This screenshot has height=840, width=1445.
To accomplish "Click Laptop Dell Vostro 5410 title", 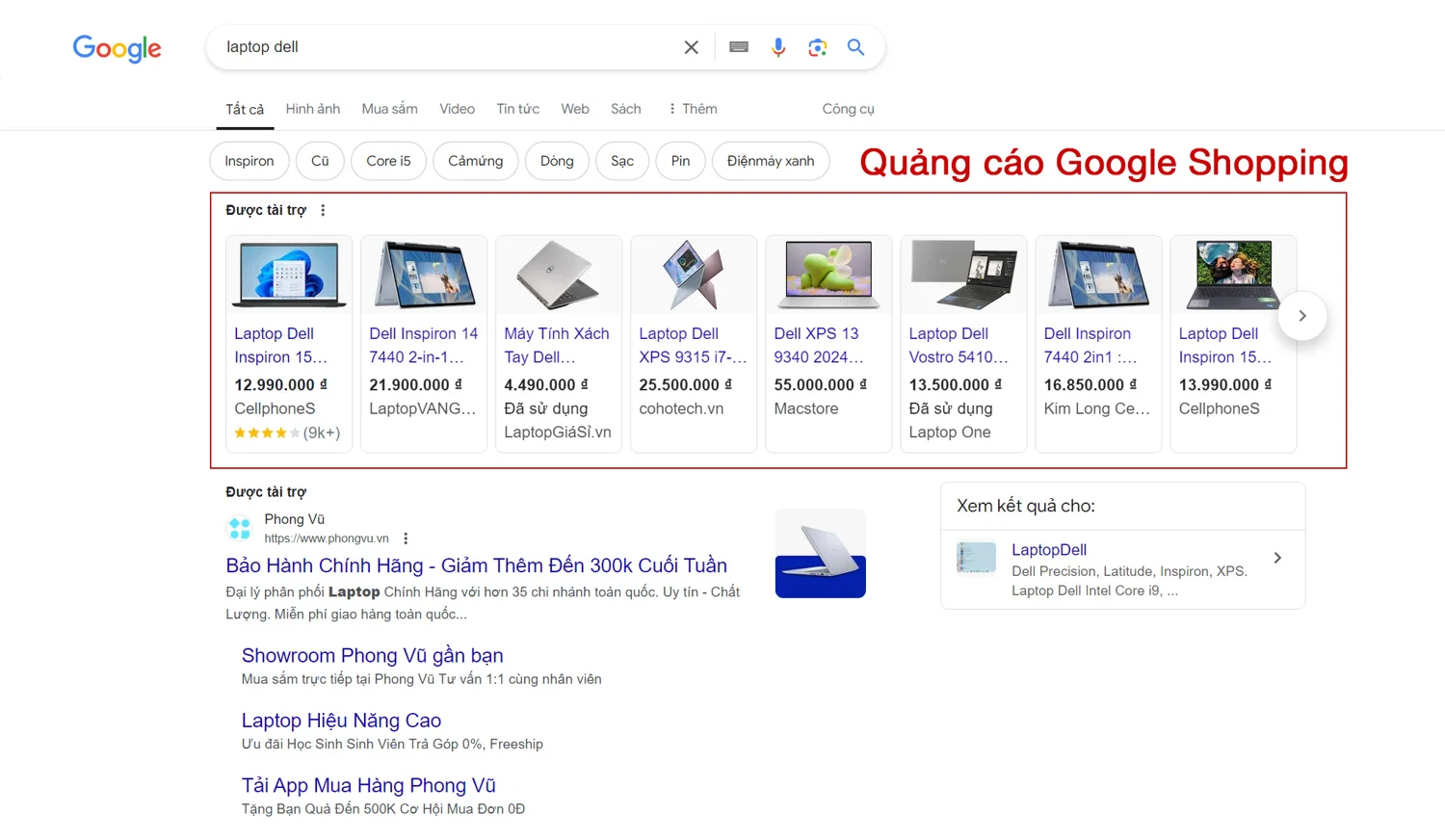I will (x=959, y=345).
